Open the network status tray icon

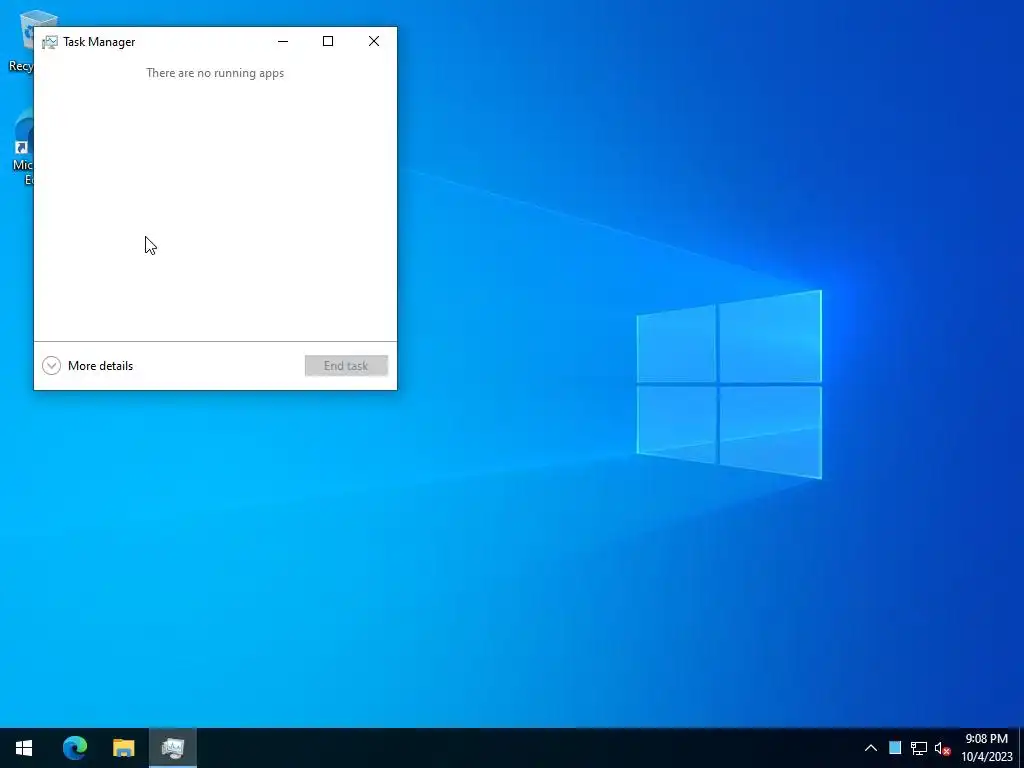(x=919, y=748)
